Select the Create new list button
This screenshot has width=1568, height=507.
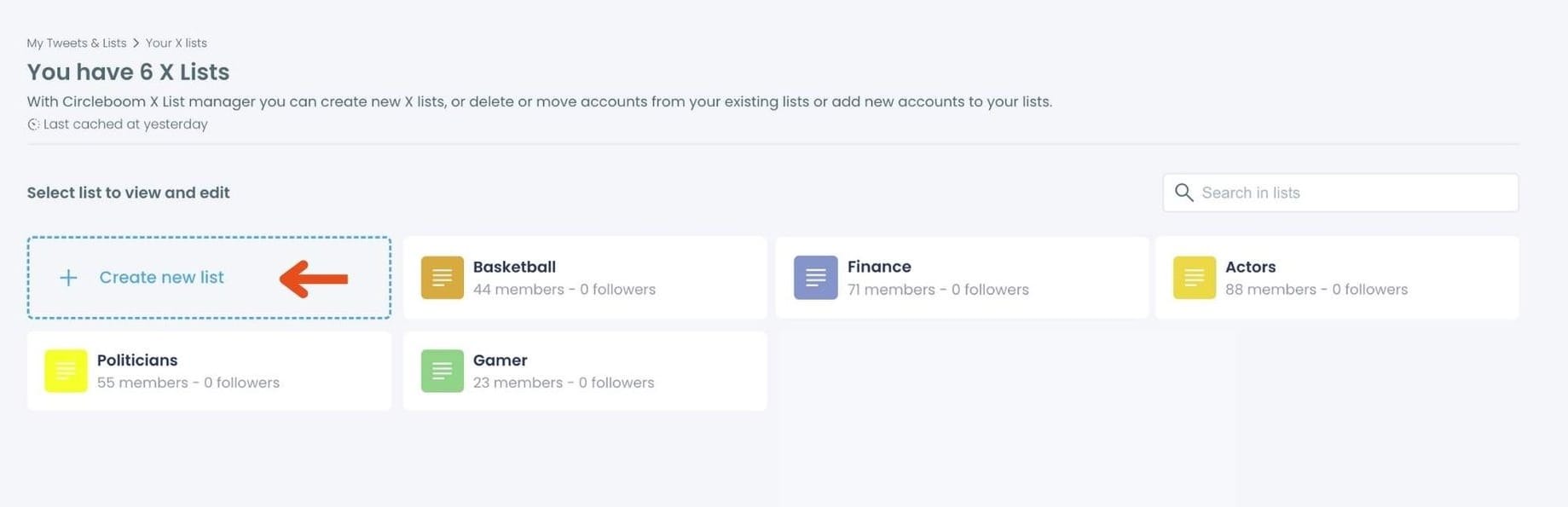[x=208, y=277]
